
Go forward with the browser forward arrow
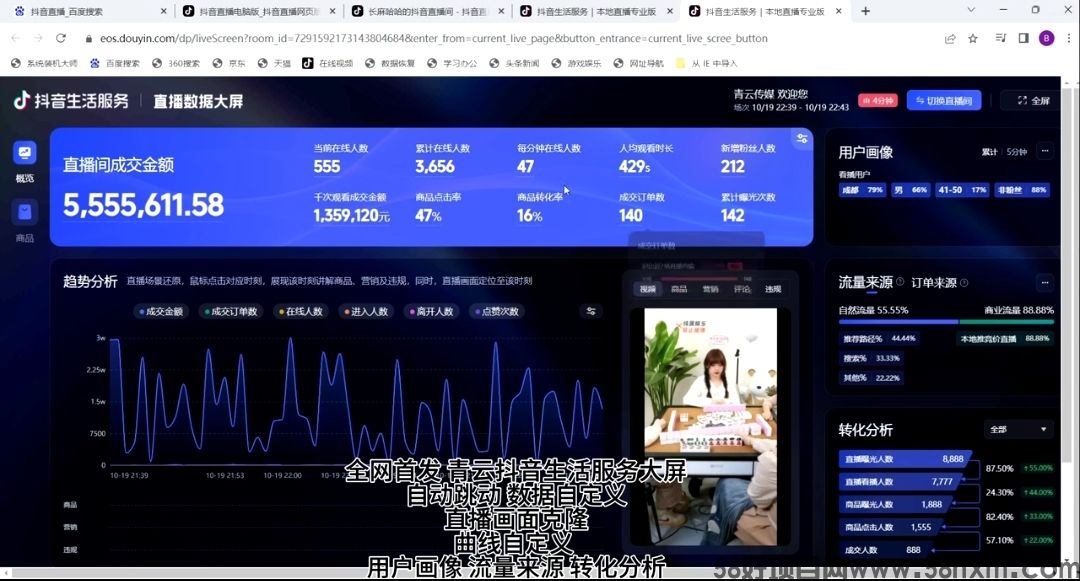[x=38, y=39]
